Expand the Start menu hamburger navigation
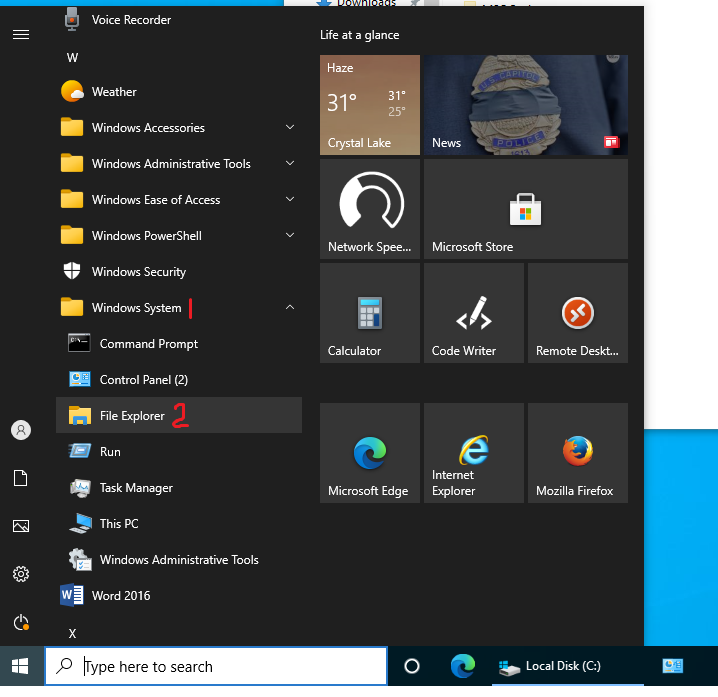Viewport: 718px width, 697px height. (21, 34)
